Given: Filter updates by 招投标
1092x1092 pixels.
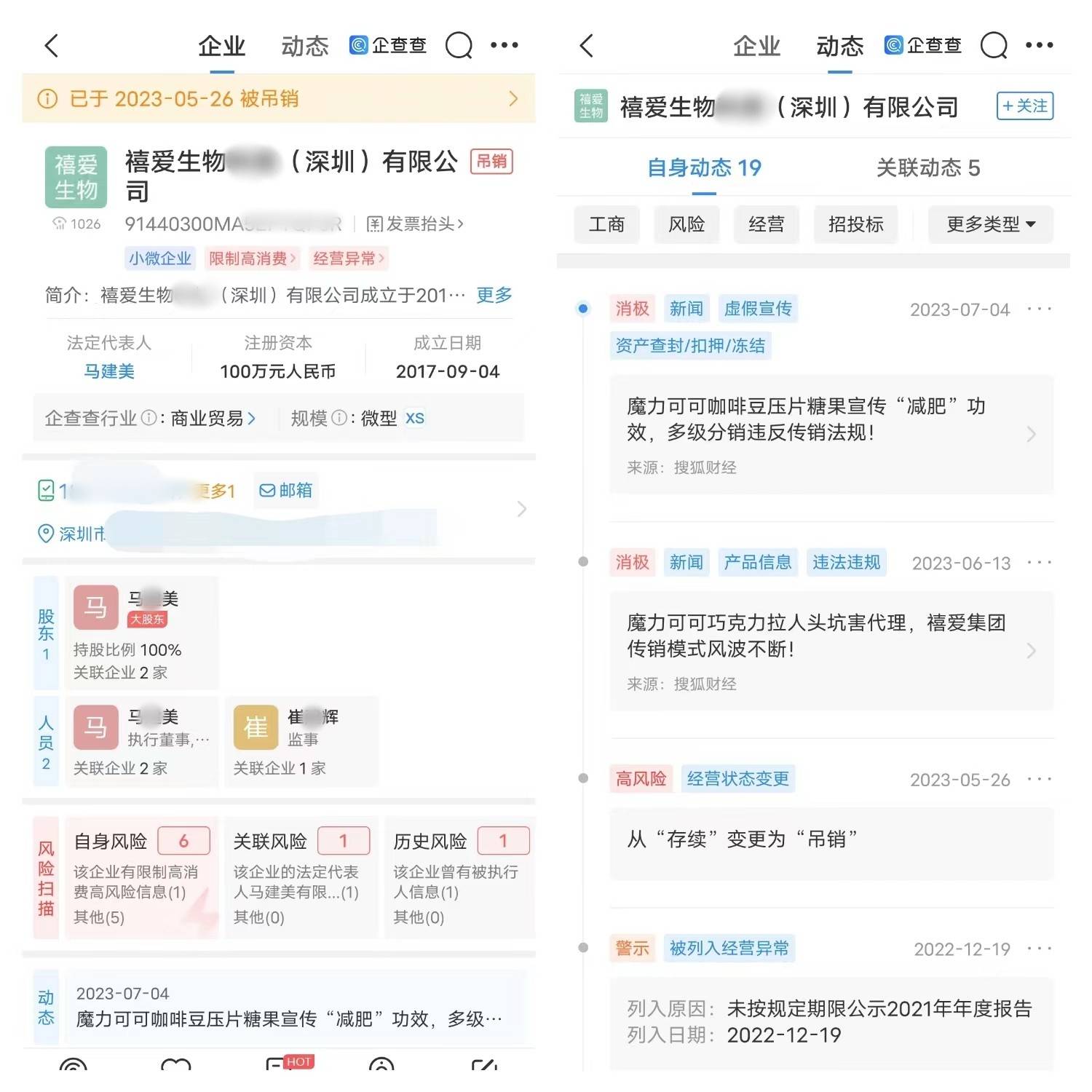Looking at the screenshot, I should pos(855,224).
